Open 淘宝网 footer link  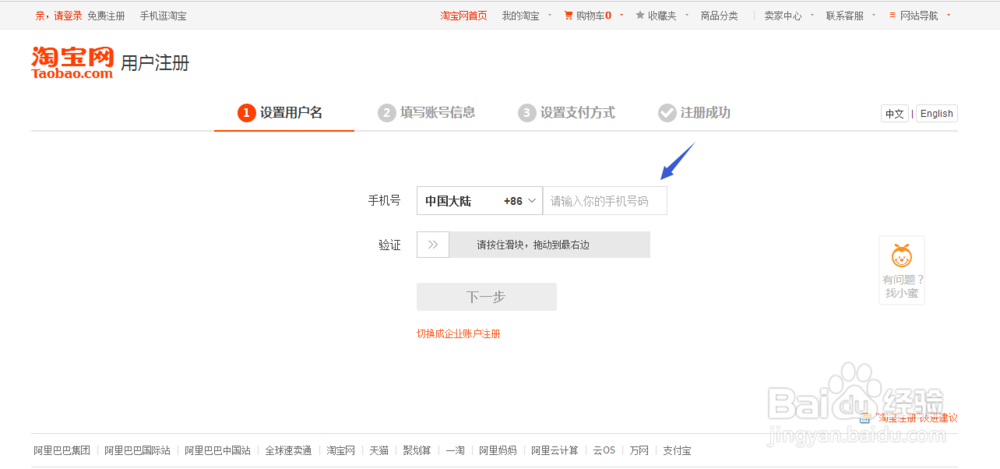coord(341,450)
